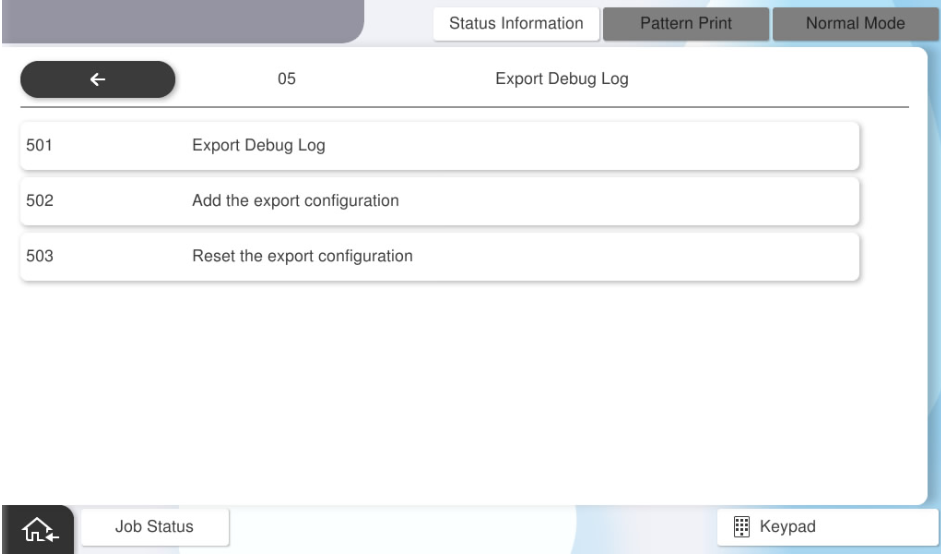Click the right end of row 502
The height and width of the screenshot is (554, 941).
click(x=830, y=201)
